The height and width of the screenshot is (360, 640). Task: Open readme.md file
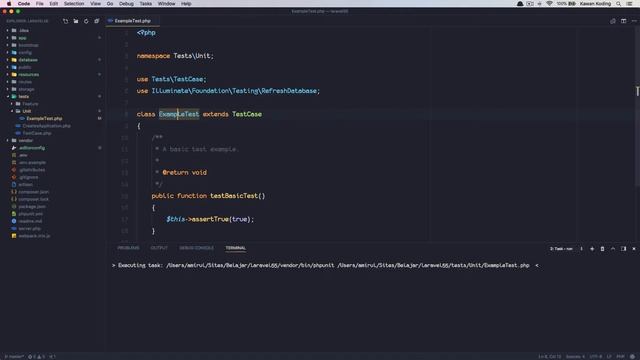click(30, 221)
